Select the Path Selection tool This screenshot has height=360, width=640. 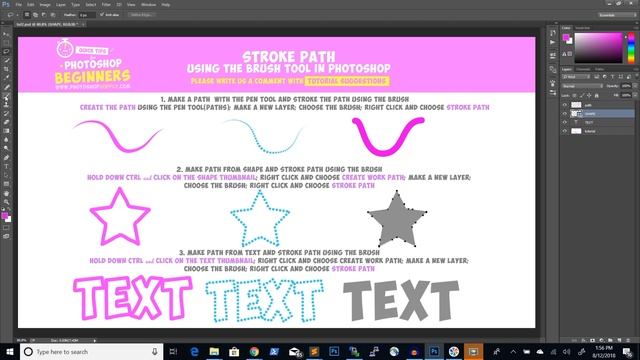click(6, 175)
